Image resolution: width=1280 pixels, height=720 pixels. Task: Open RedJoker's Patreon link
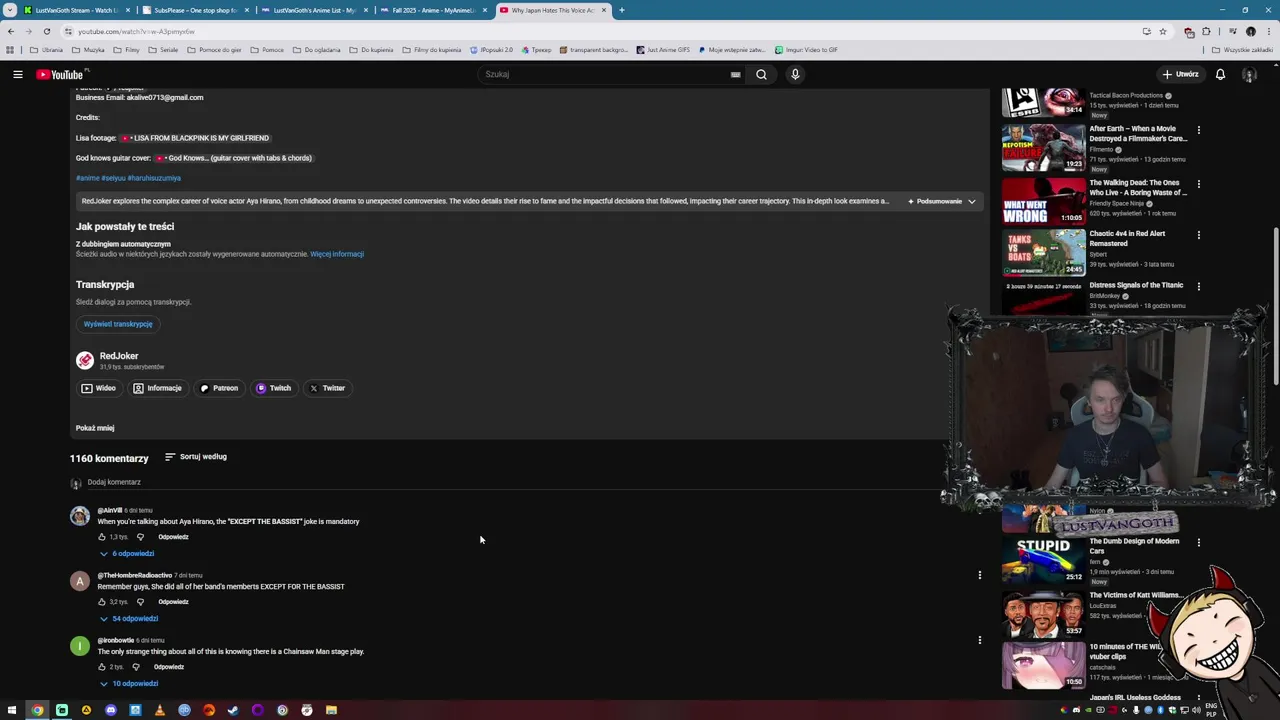[x=220, y=388]
